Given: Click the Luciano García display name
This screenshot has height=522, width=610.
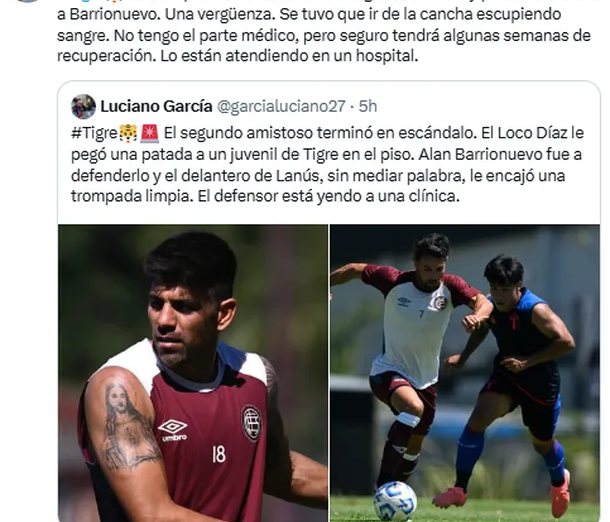Looking at the screenshot, I should tap(156, 106).
